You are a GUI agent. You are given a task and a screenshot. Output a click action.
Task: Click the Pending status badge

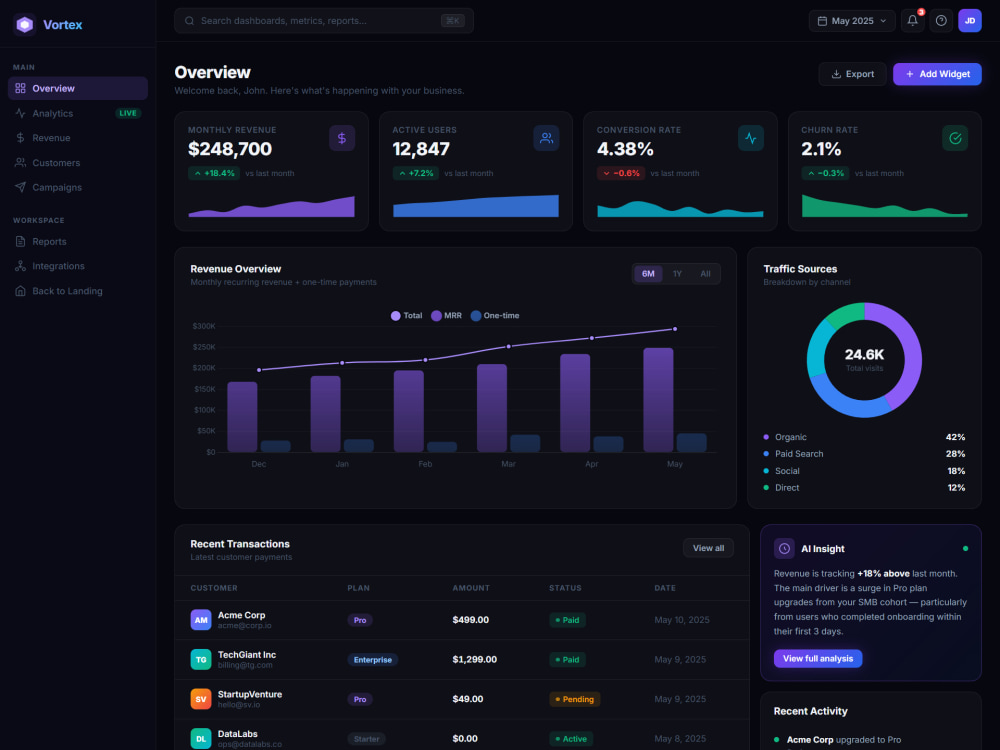click(575, 700)
